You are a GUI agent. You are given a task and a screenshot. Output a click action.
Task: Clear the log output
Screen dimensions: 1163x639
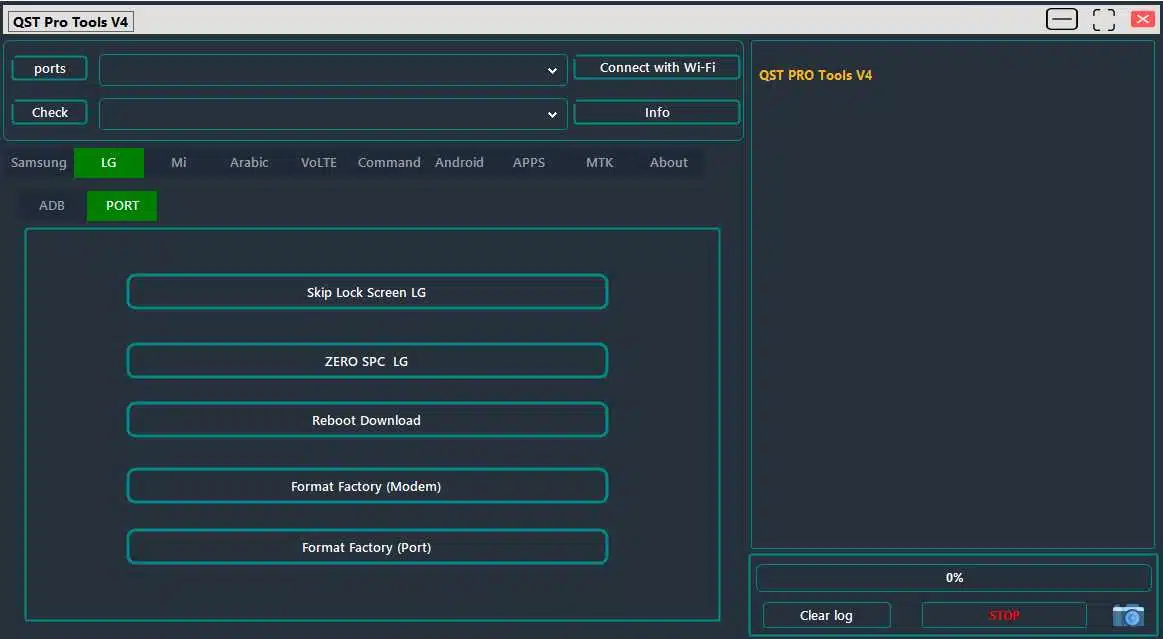click(x=826, y=615)
